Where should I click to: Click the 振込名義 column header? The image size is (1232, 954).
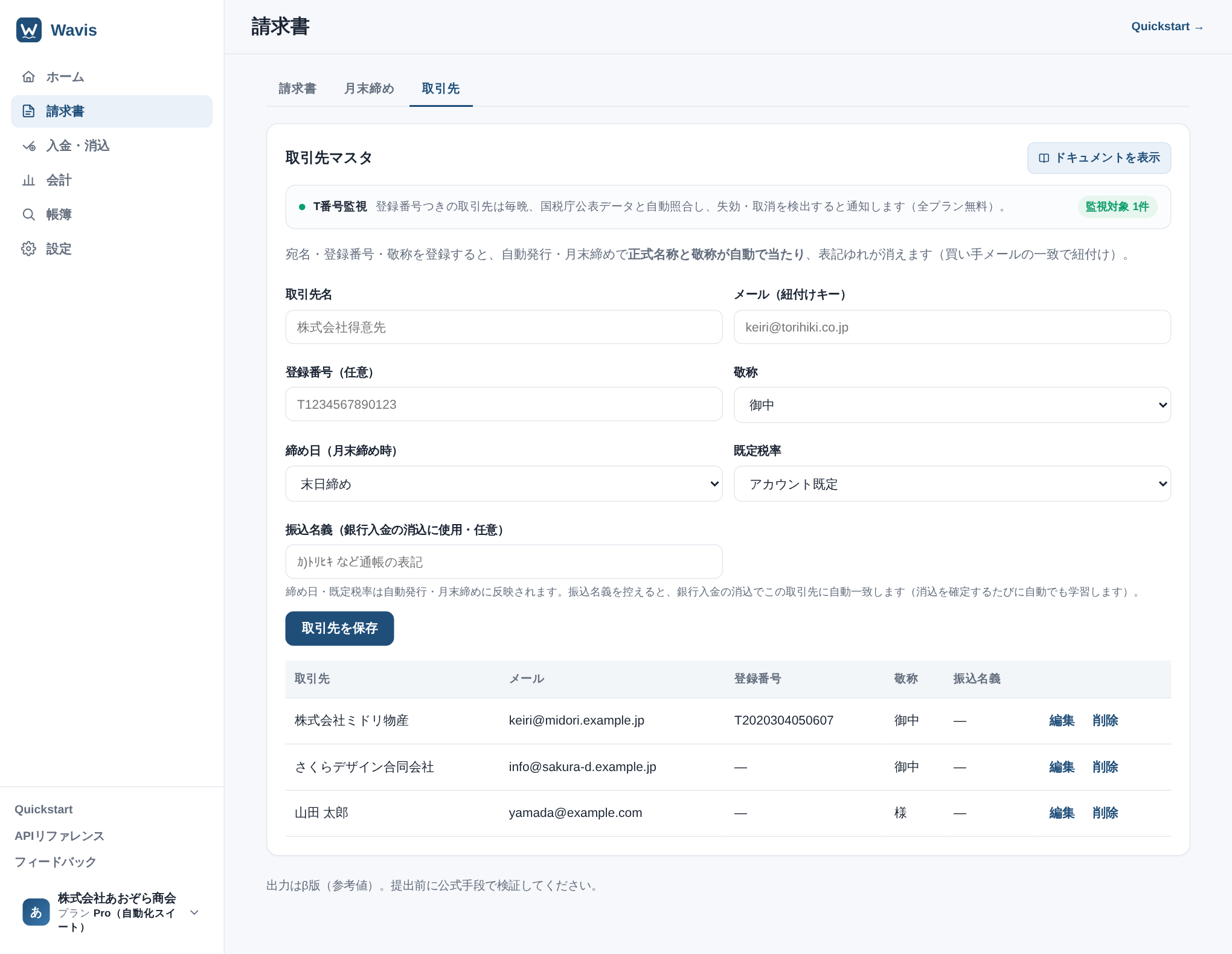pyautogui.click(x=977, y=679)
